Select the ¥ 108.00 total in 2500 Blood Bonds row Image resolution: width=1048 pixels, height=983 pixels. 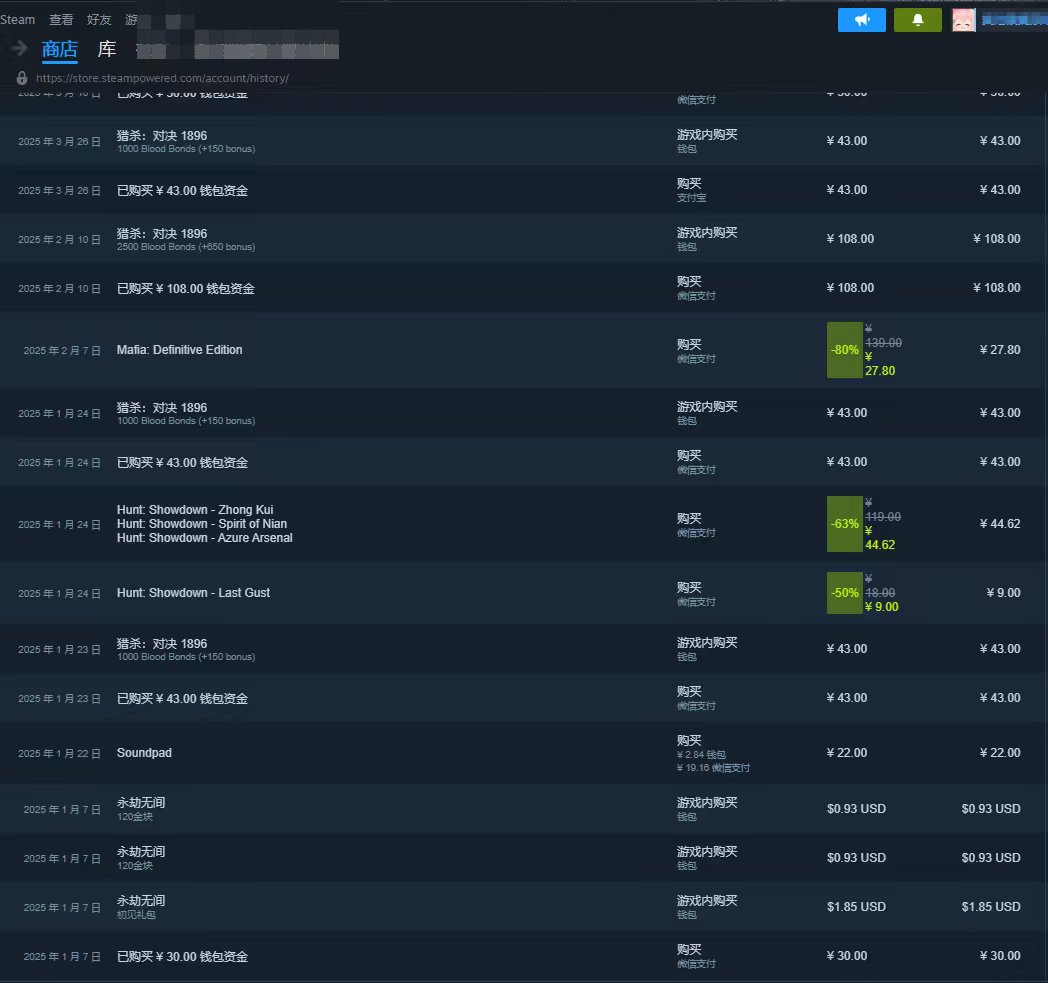(997, 239)
